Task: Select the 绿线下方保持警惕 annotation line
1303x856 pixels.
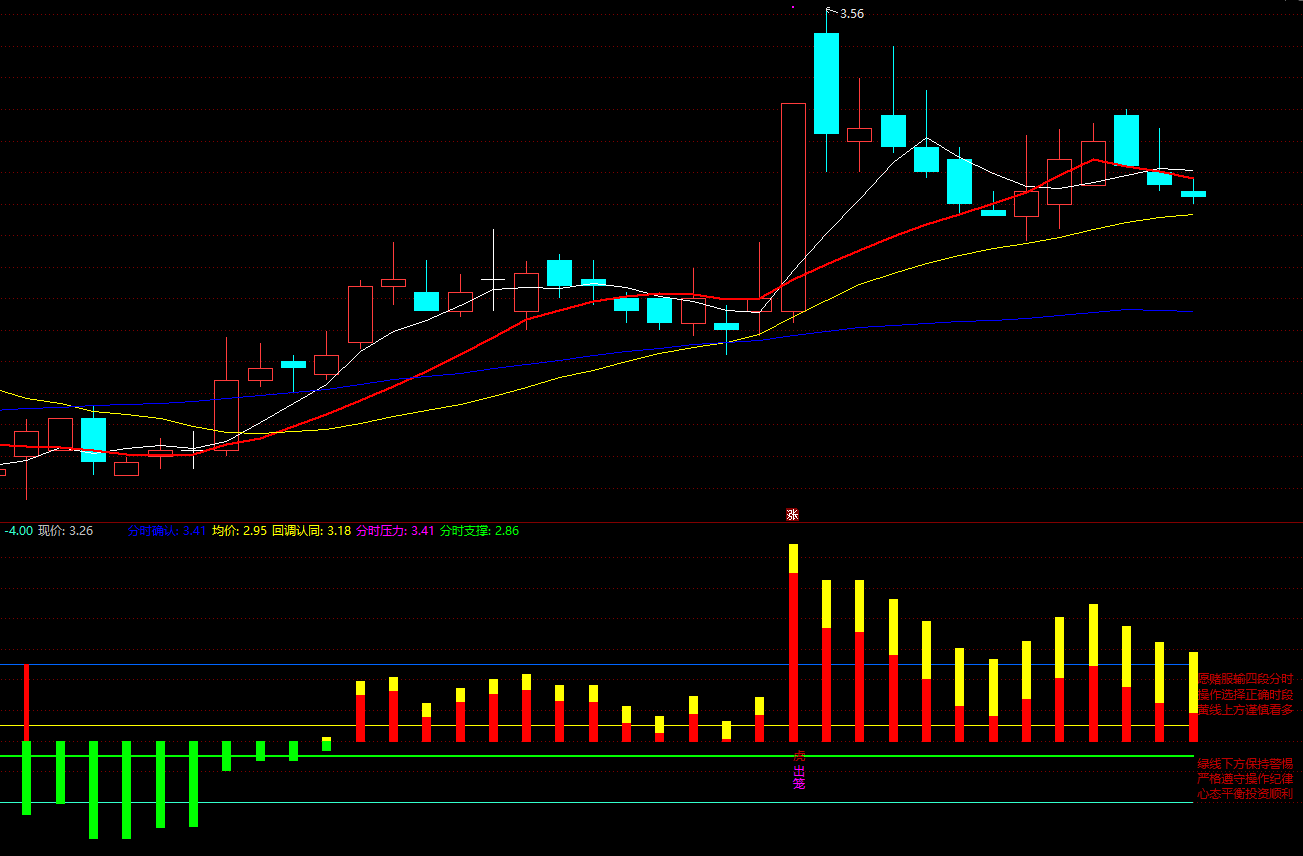Action: (x=1245, y=764)
